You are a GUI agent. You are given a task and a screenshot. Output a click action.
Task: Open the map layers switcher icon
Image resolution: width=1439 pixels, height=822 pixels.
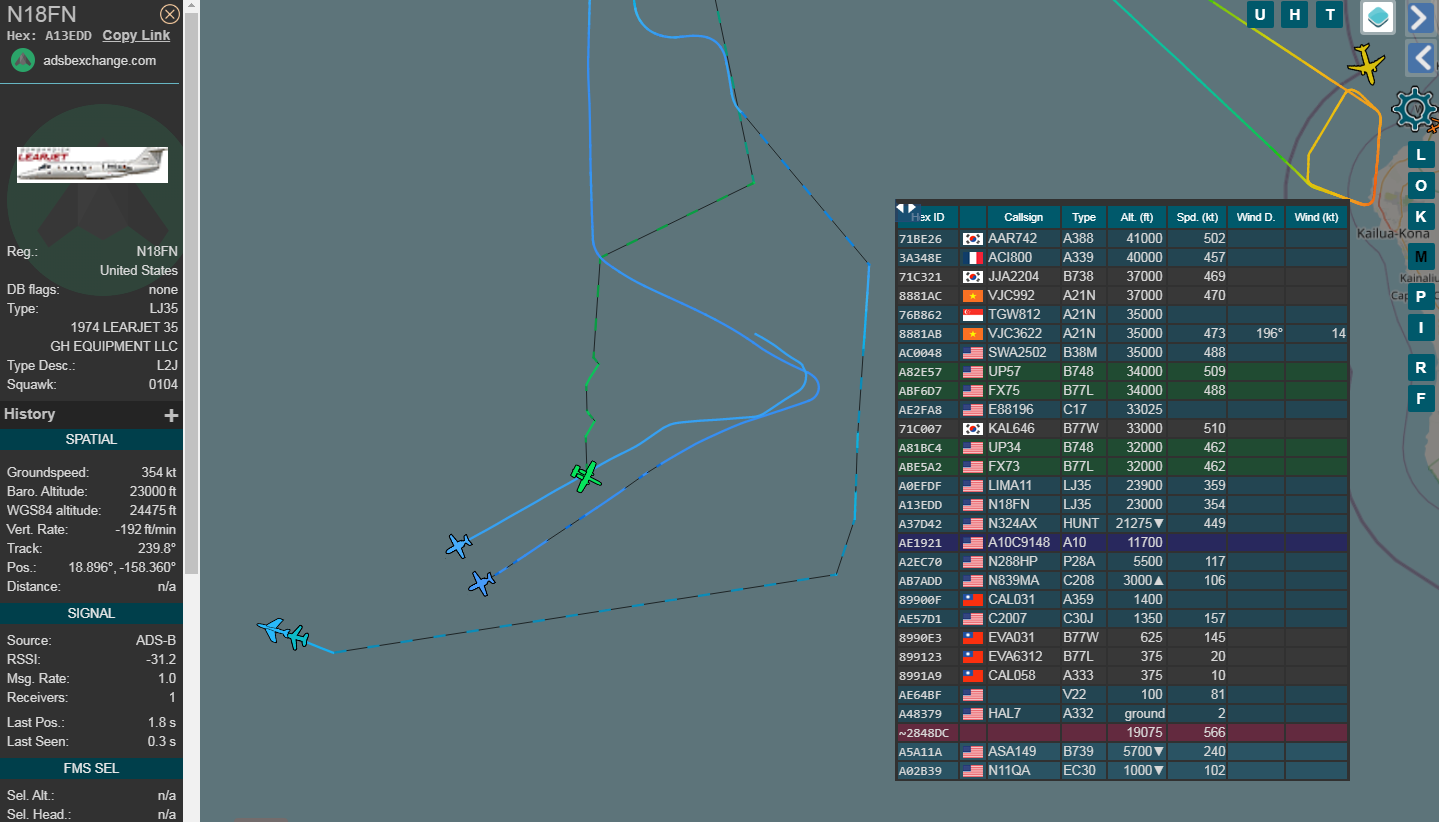(x=1378, y=17)
